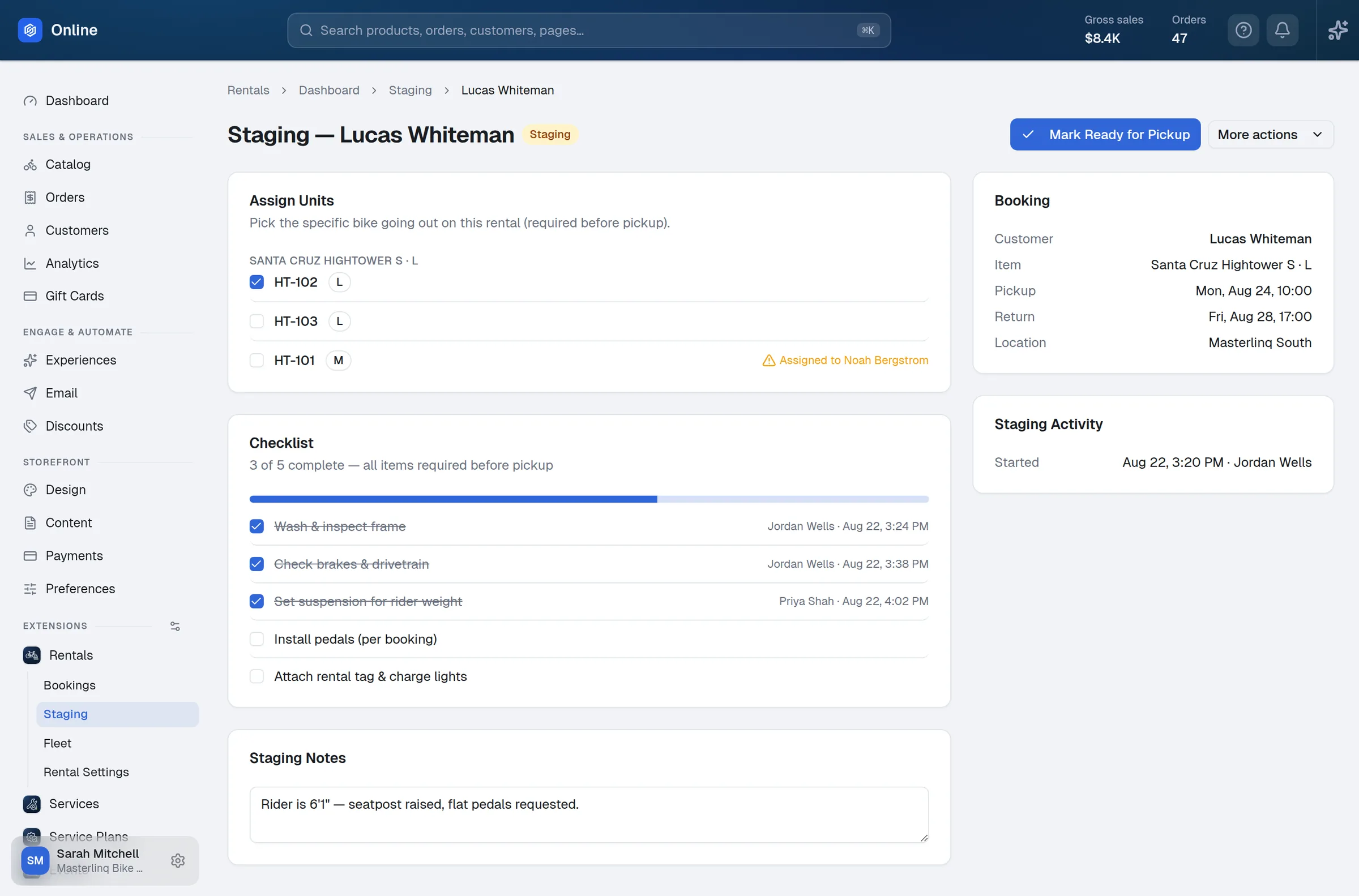Image resolution: width=1359 pixels, height=896 pixels.
Task: Open the help question-mark icon
Action: (x=1243, y=29)
